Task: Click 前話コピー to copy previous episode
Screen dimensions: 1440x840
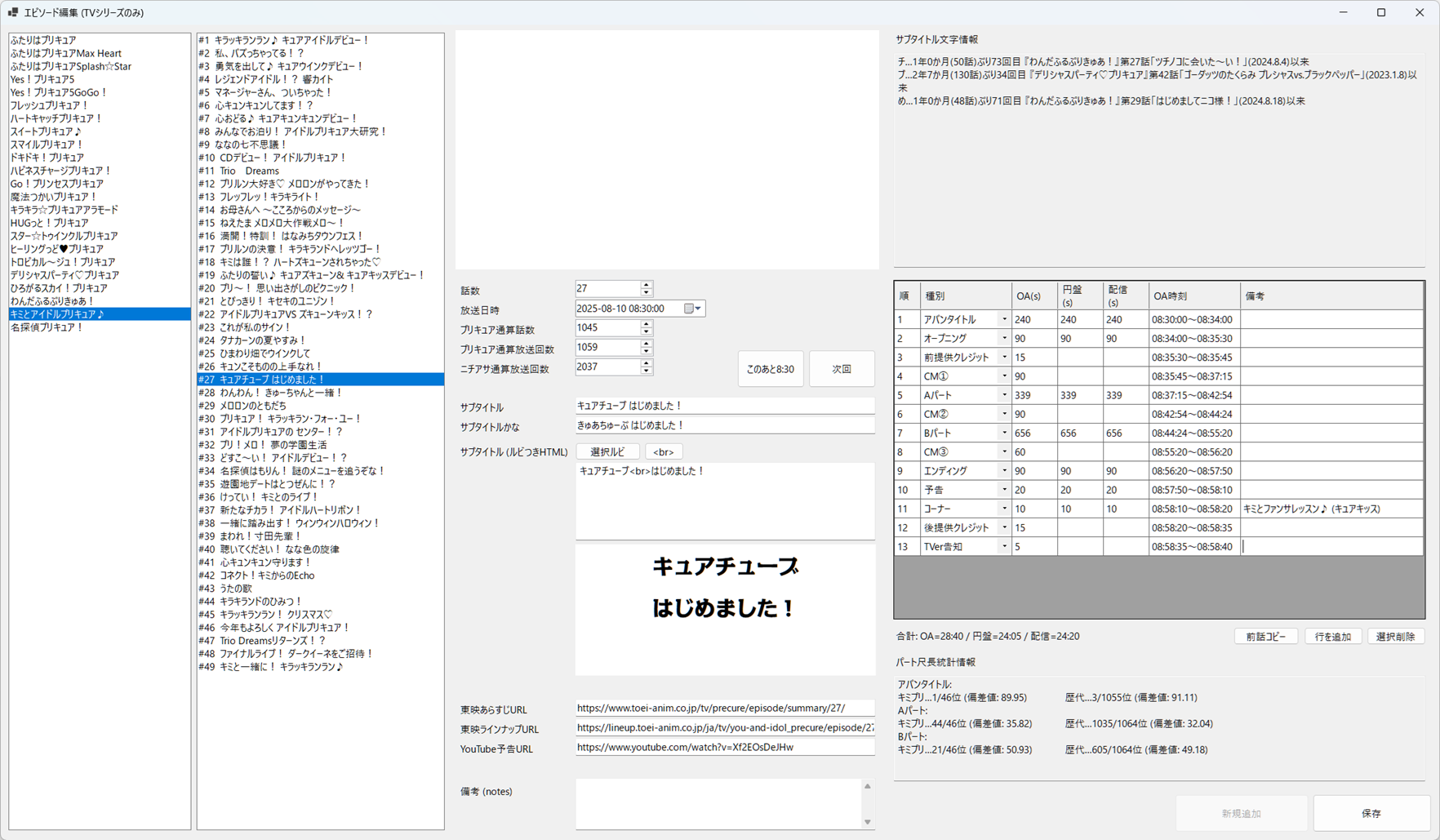Action: point(1265,637)
